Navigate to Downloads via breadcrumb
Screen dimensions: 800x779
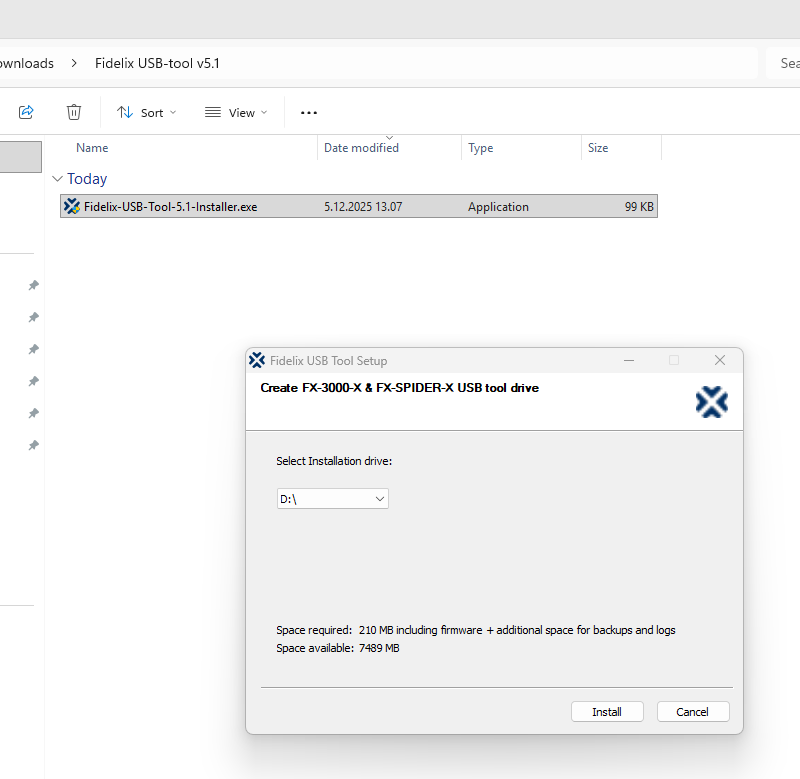27,62
